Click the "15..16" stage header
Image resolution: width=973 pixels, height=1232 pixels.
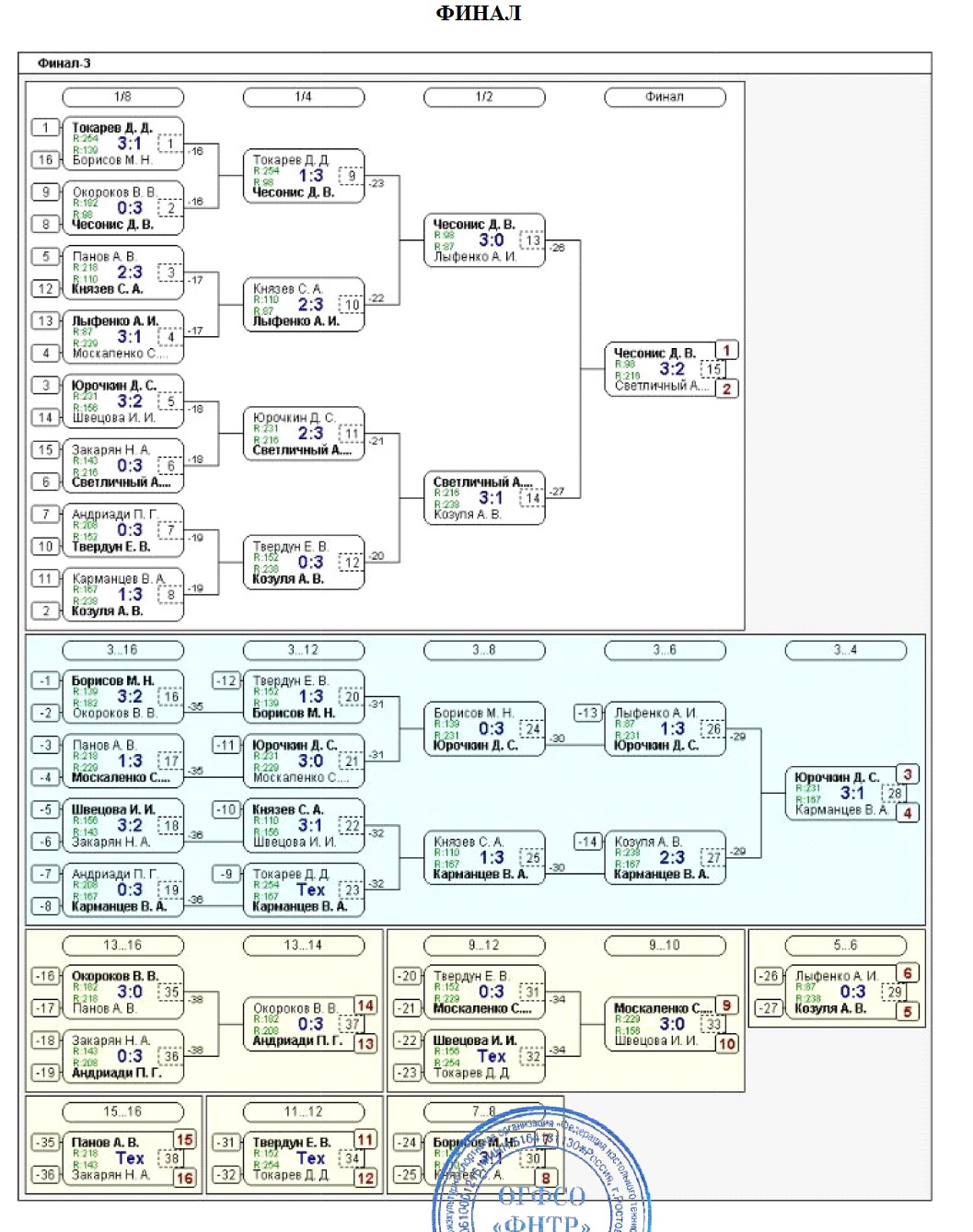pos(122,1112)
